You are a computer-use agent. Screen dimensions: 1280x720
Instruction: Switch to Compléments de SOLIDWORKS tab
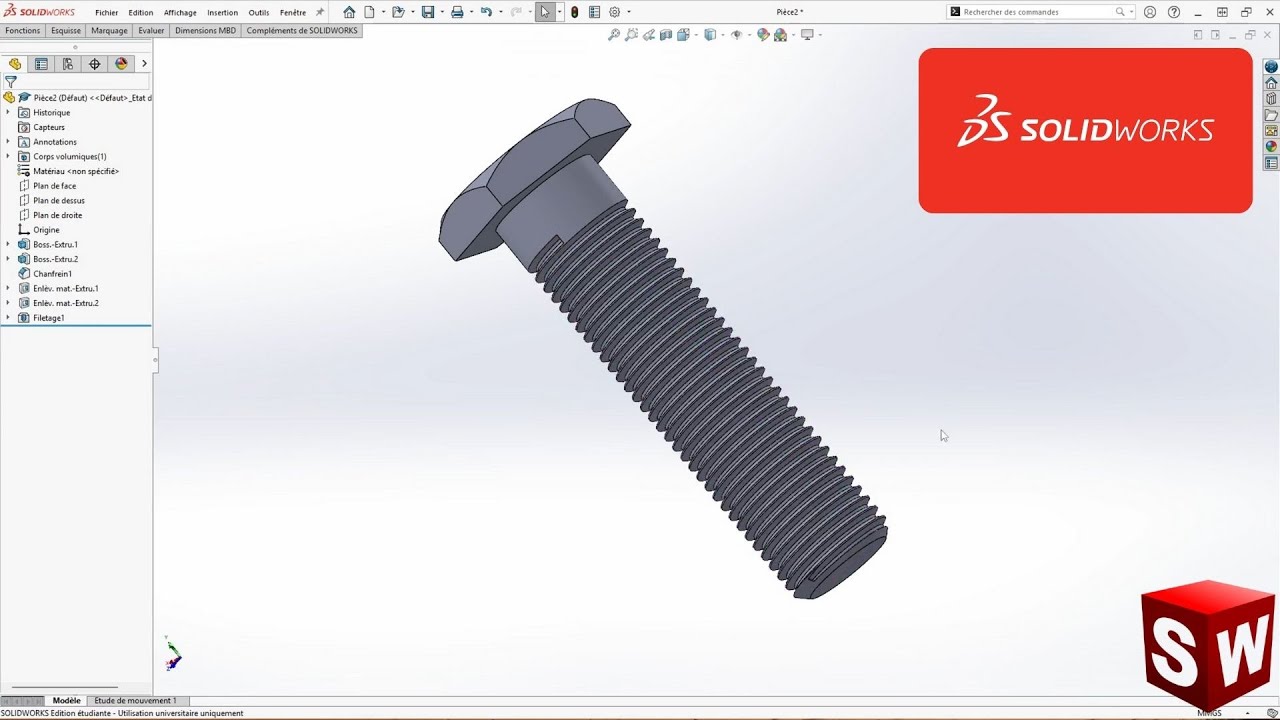(x=302, y=31)
